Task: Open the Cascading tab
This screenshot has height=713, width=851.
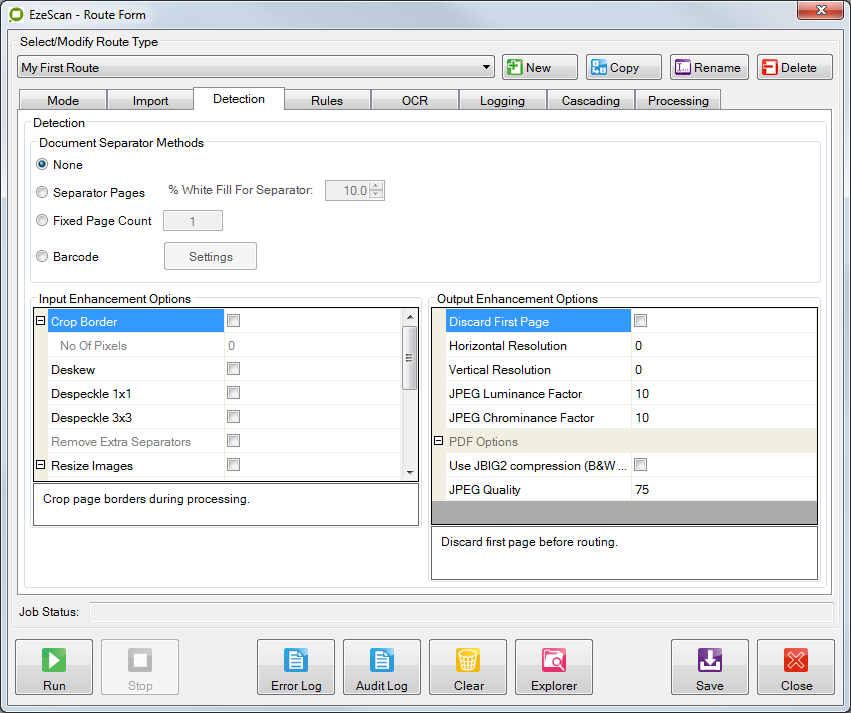Action: [590, 100]
